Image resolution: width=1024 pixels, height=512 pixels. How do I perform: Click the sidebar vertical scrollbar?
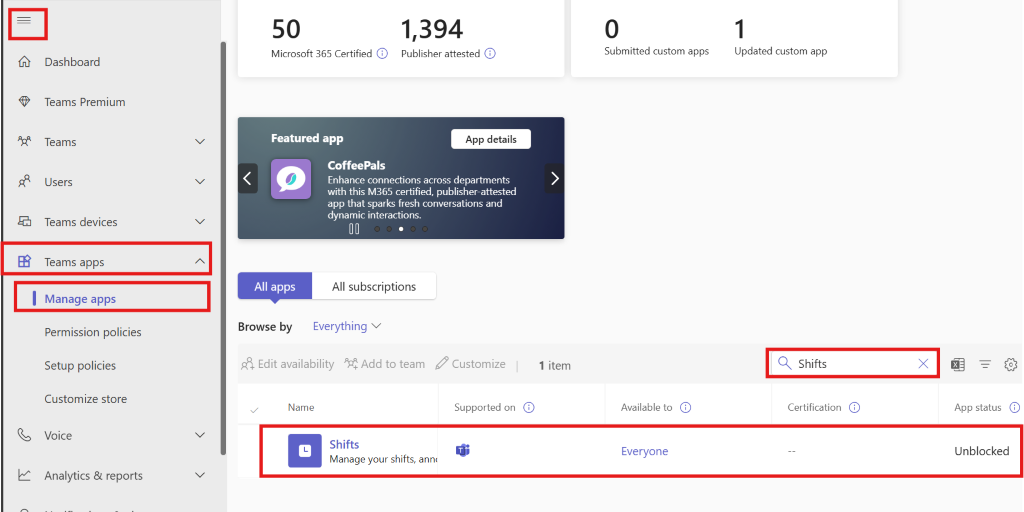[223, 248]
